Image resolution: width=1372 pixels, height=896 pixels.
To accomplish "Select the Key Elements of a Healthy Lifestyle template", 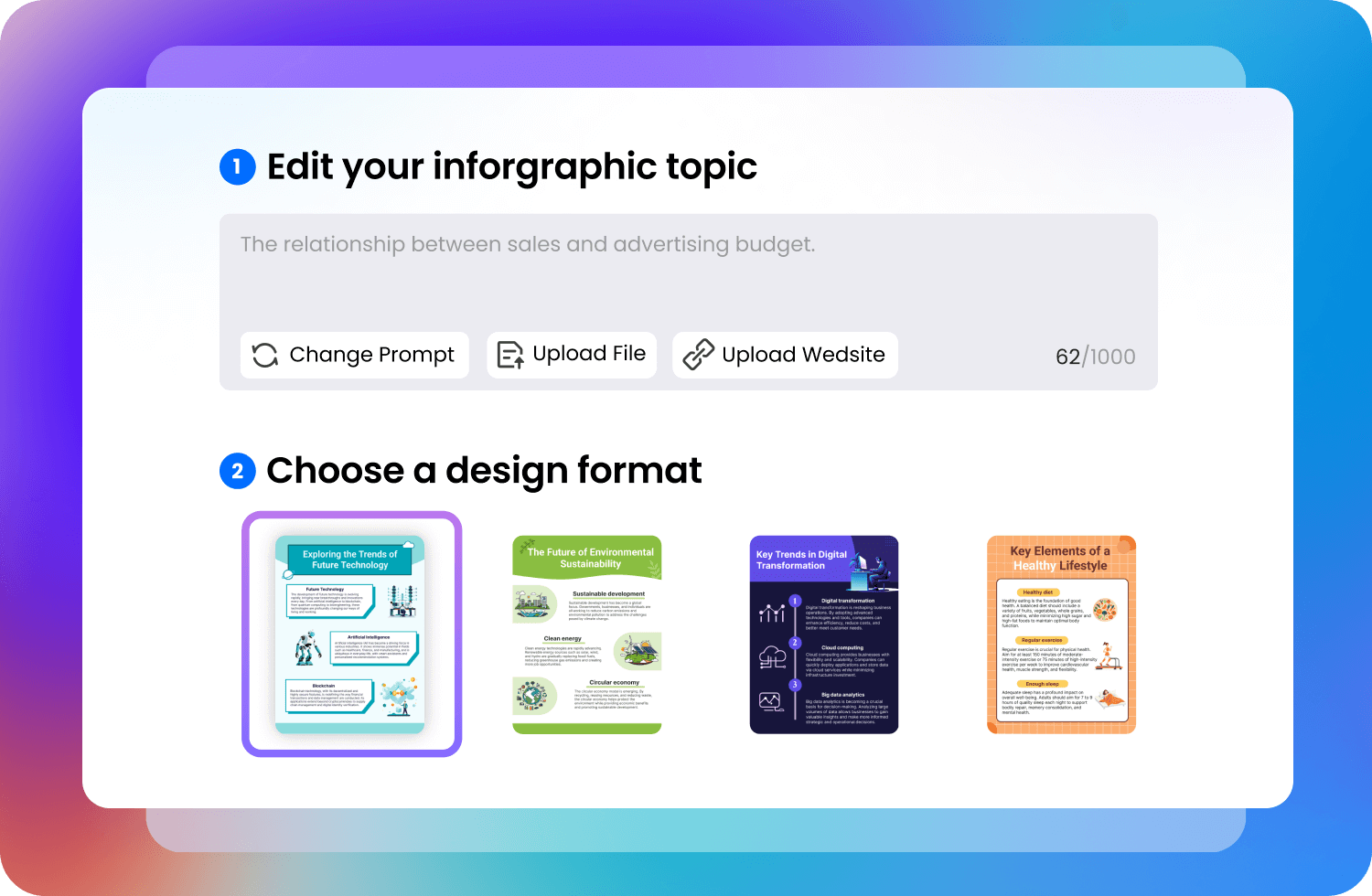I will [x=1061, y=635].
